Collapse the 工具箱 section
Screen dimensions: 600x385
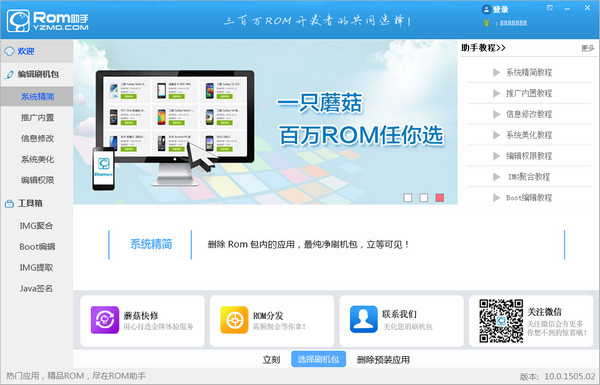pos(37,204)
